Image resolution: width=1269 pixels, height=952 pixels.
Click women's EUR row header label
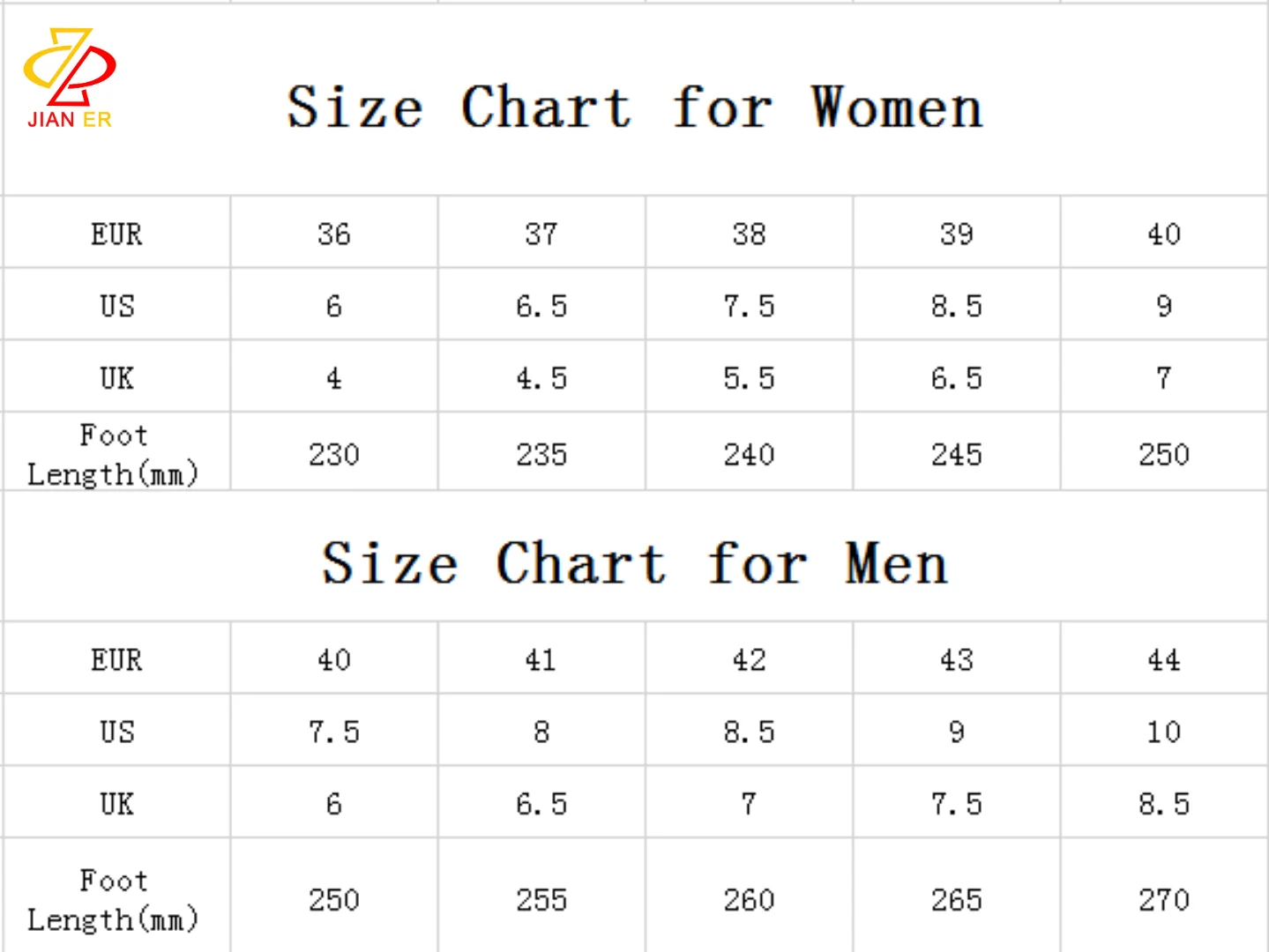[116, 234]
